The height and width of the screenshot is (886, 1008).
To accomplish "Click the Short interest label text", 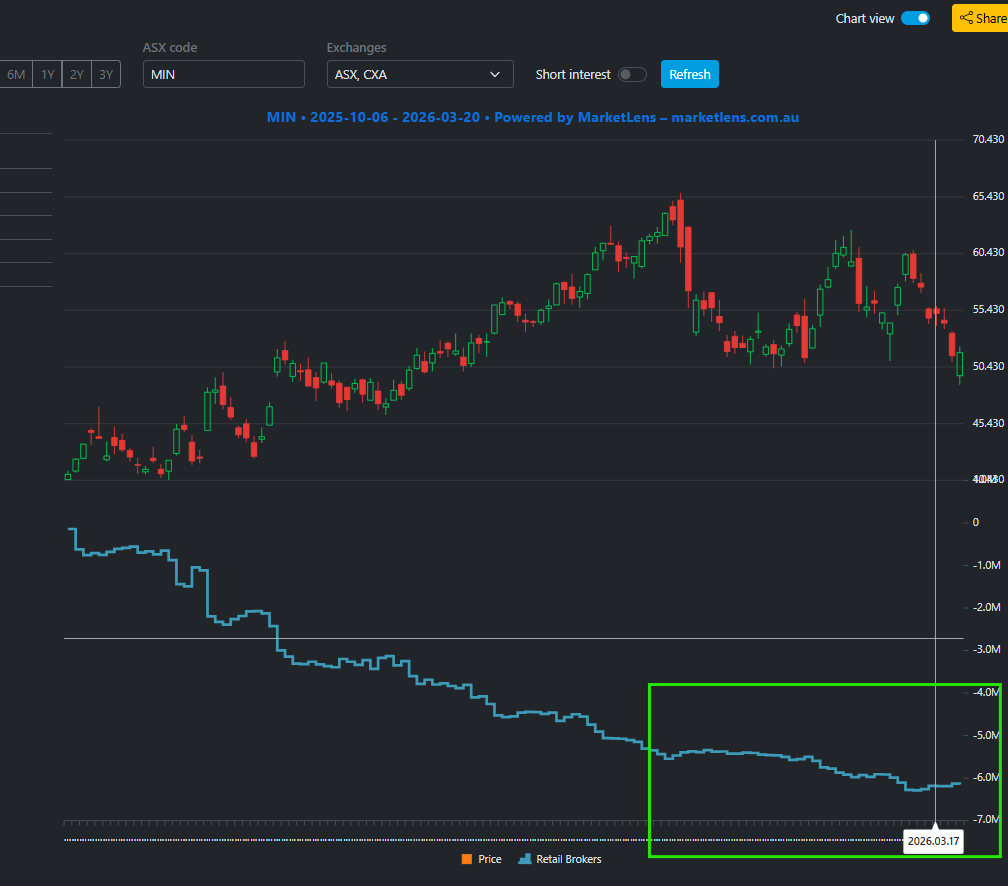I will tap(573, 75).
